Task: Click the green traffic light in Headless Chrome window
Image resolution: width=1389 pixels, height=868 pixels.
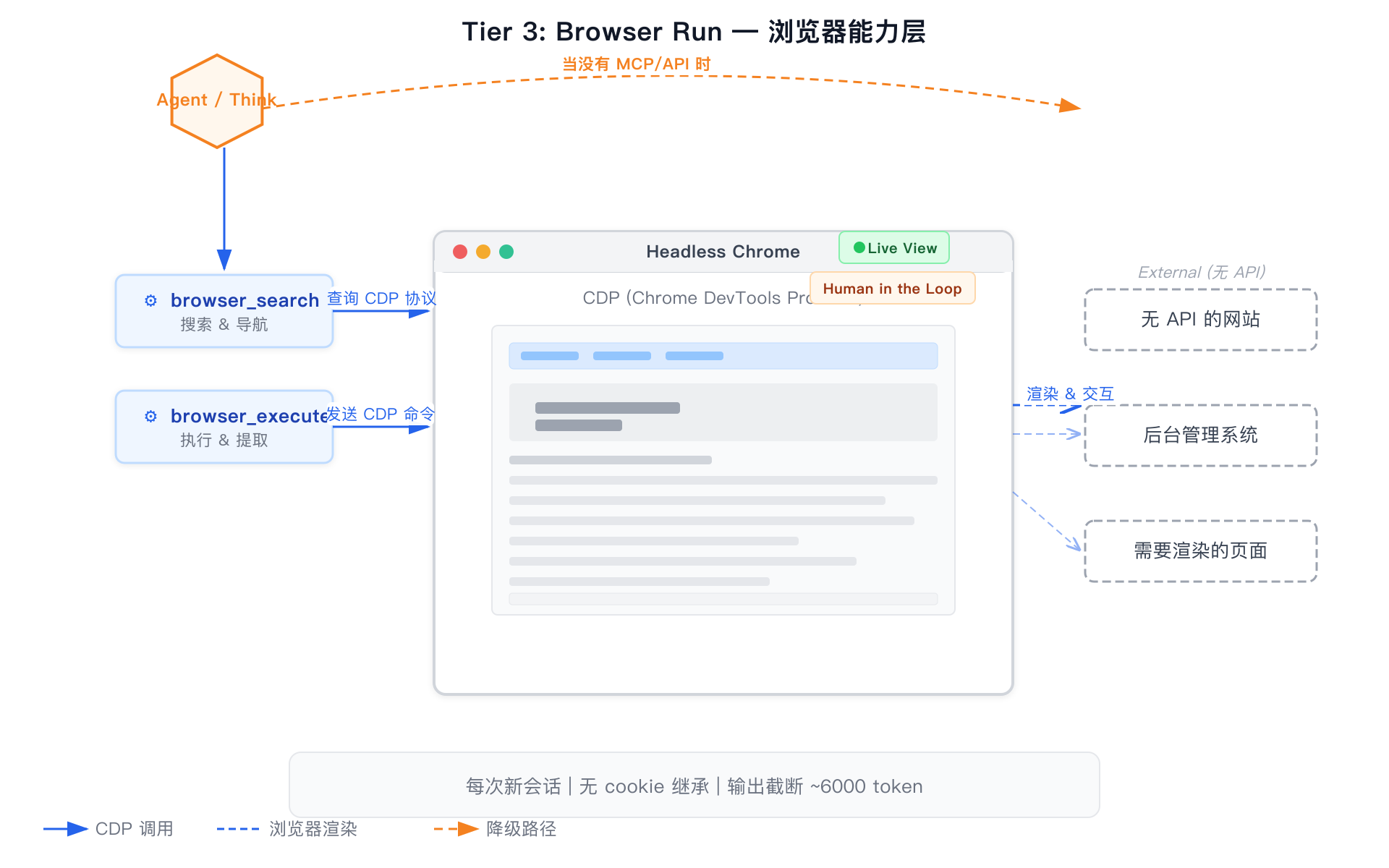Action: click(x=506, y=251)
